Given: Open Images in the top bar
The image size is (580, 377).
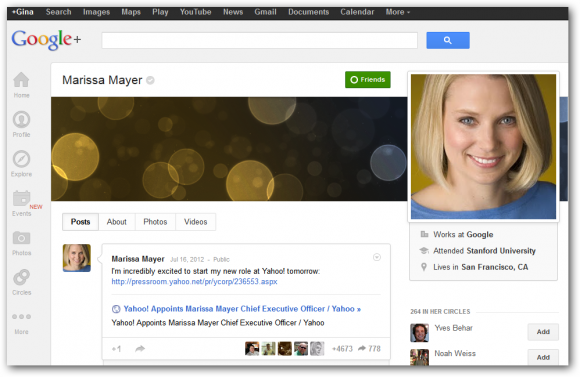Looking at the screenshot, I should pos(96,12).
